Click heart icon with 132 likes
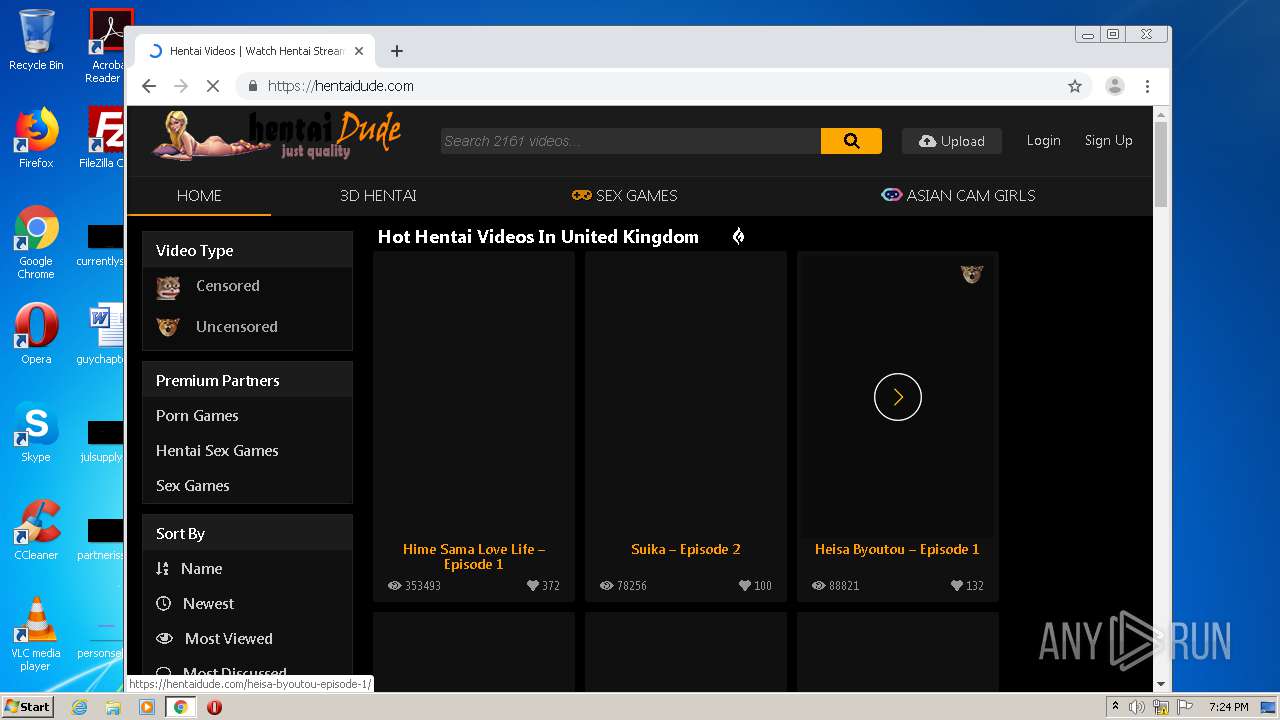This screenshot has width=1280, height=720. (956, 586)
